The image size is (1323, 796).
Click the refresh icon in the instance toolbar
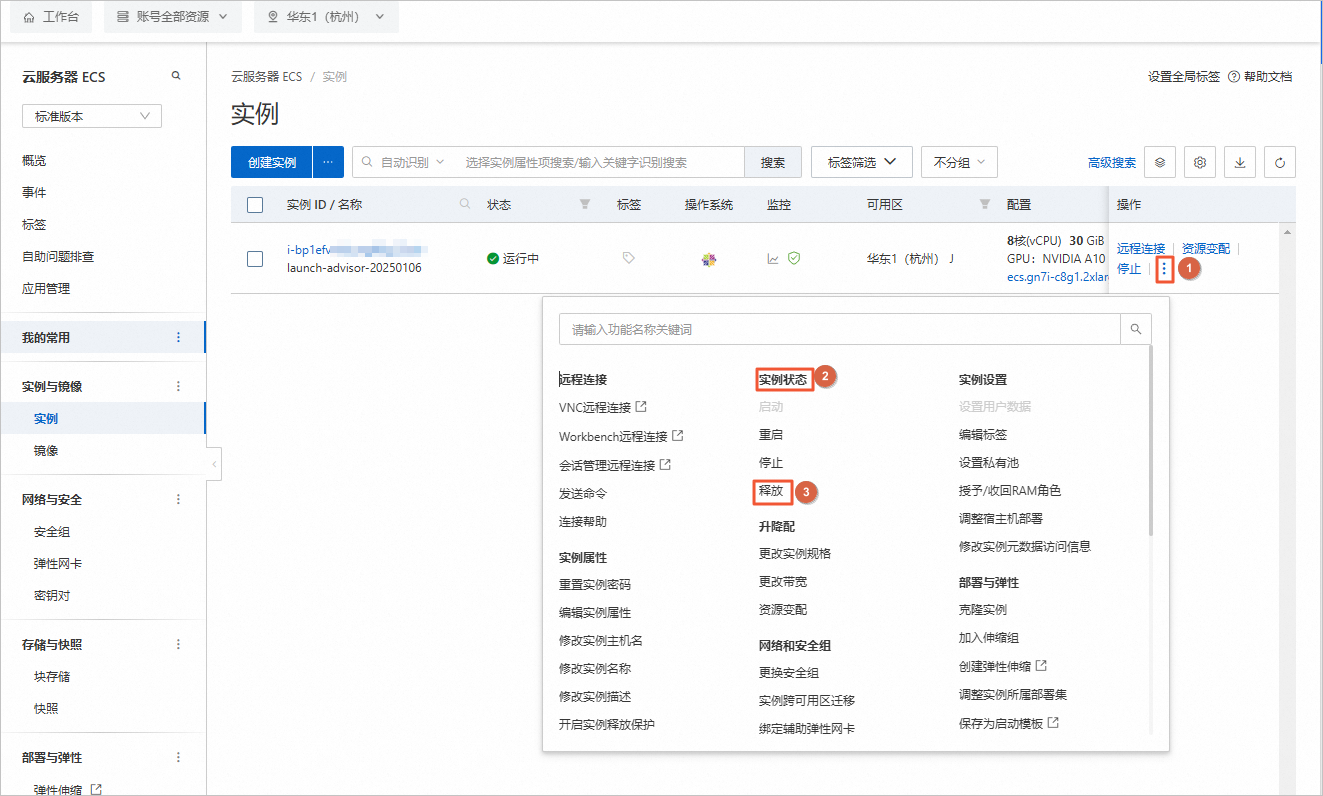1280,162
